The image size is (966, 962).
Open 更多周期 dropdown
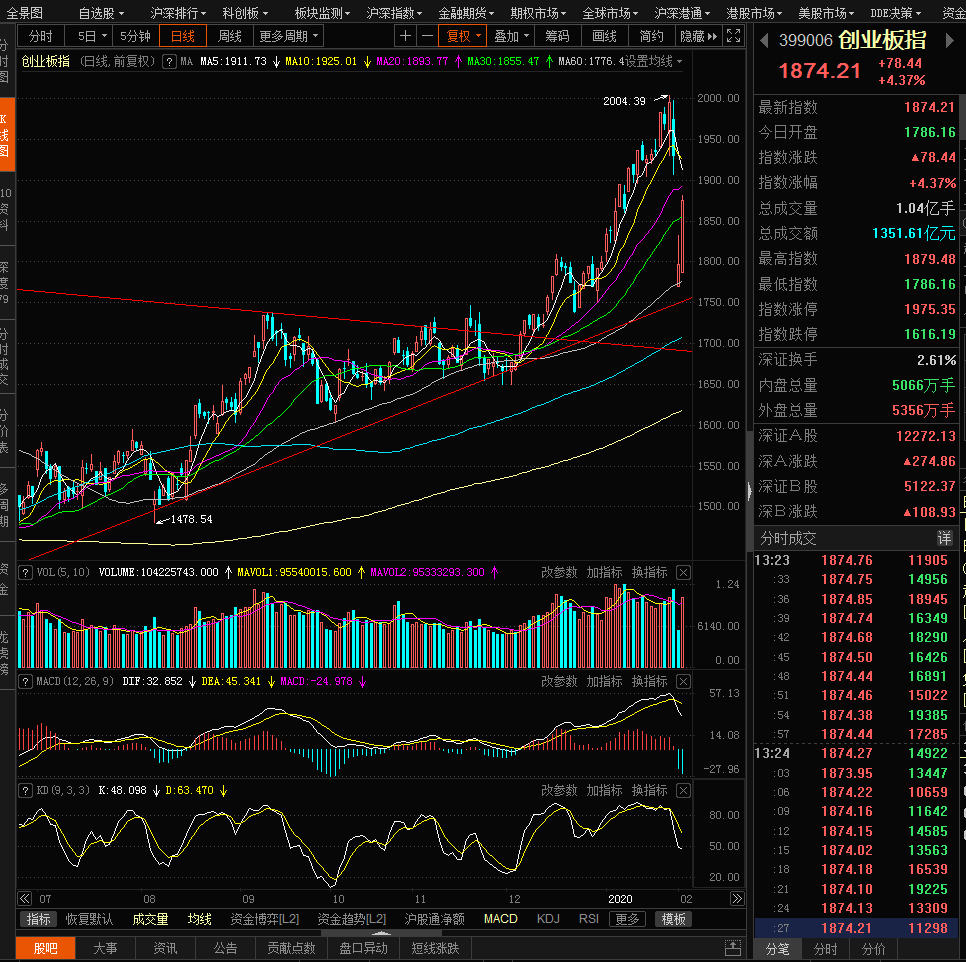288,36
